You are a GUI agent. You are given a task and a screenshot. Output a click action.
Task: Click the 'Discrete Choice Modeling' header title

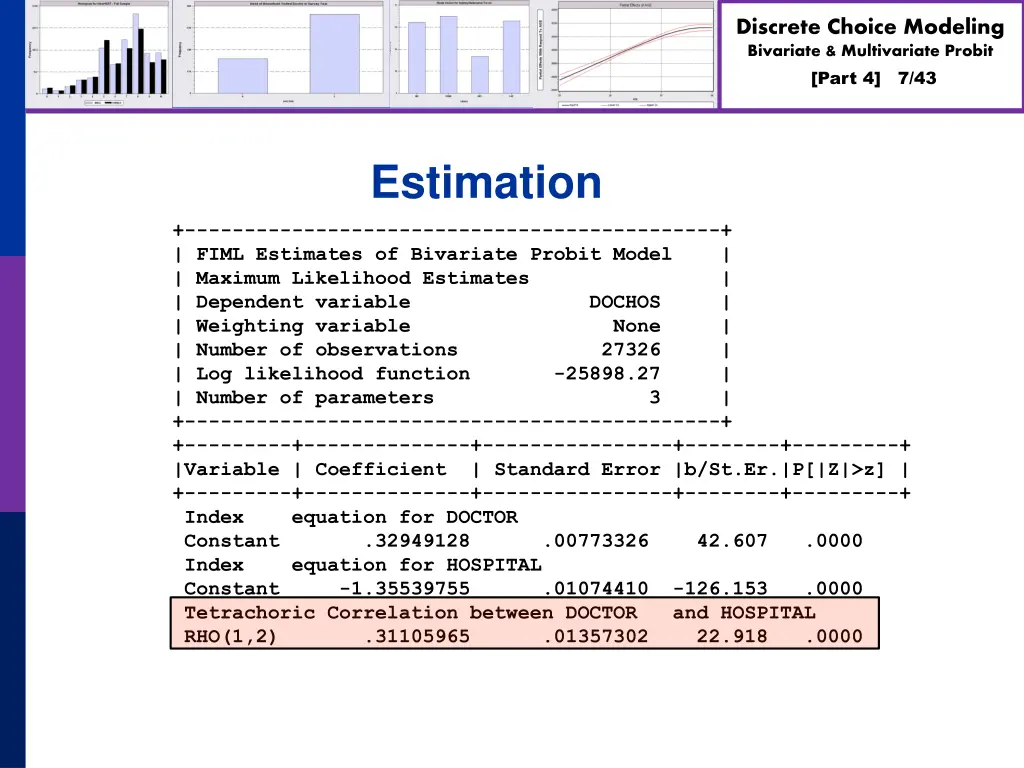(870, 27)
